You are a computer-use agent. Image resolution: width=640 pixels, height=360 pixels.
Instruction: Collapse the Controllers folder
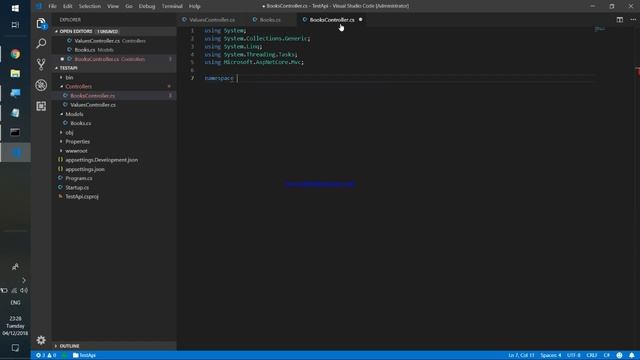point(78,87)
